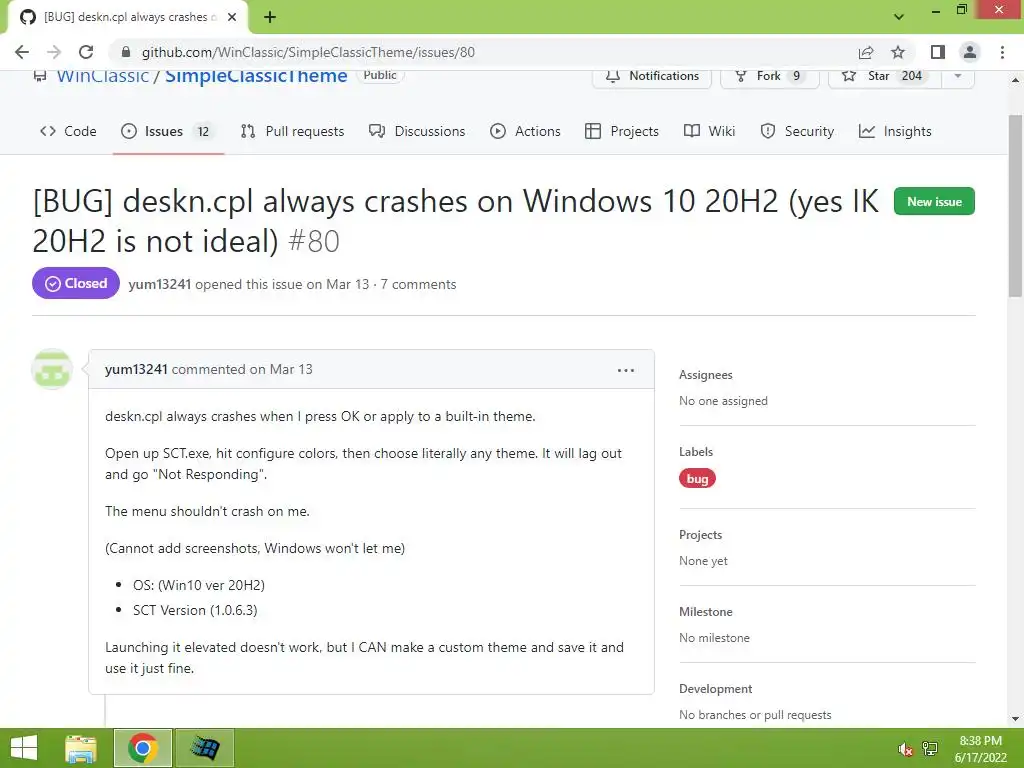Open the classic Windows flag taskbar app

pos(204,748)
